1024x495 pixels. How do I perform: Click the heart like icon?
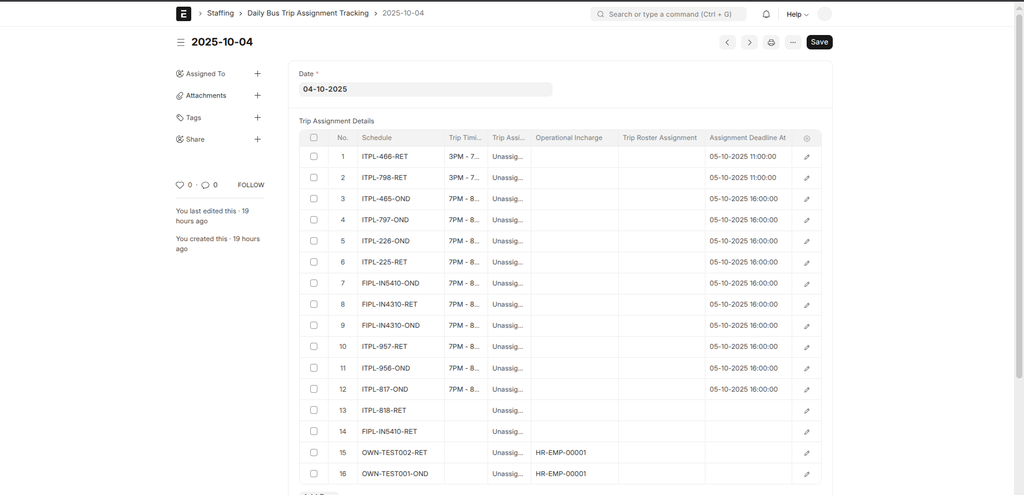180,185
